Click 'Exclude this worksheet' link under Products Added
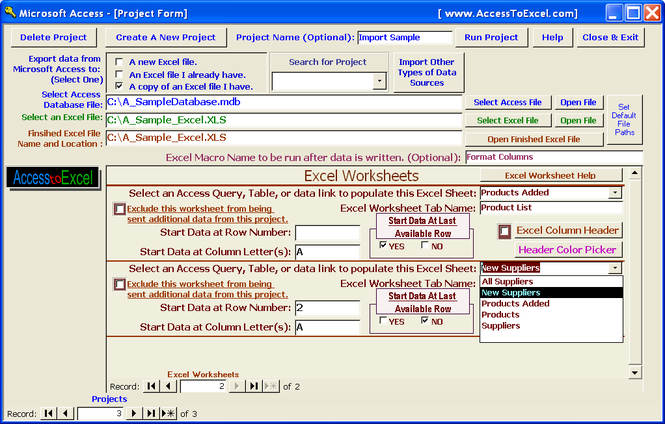The image size is (665, 424). click(207, 214)
